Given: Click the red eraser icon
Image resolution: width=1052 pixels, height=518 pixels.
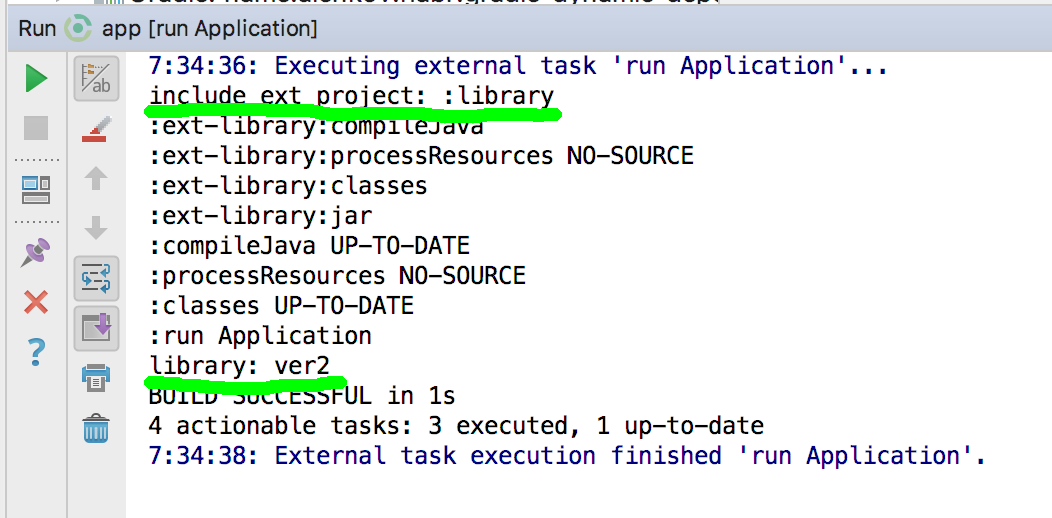Looking at the screenshot, I should (x=96, y=130).
